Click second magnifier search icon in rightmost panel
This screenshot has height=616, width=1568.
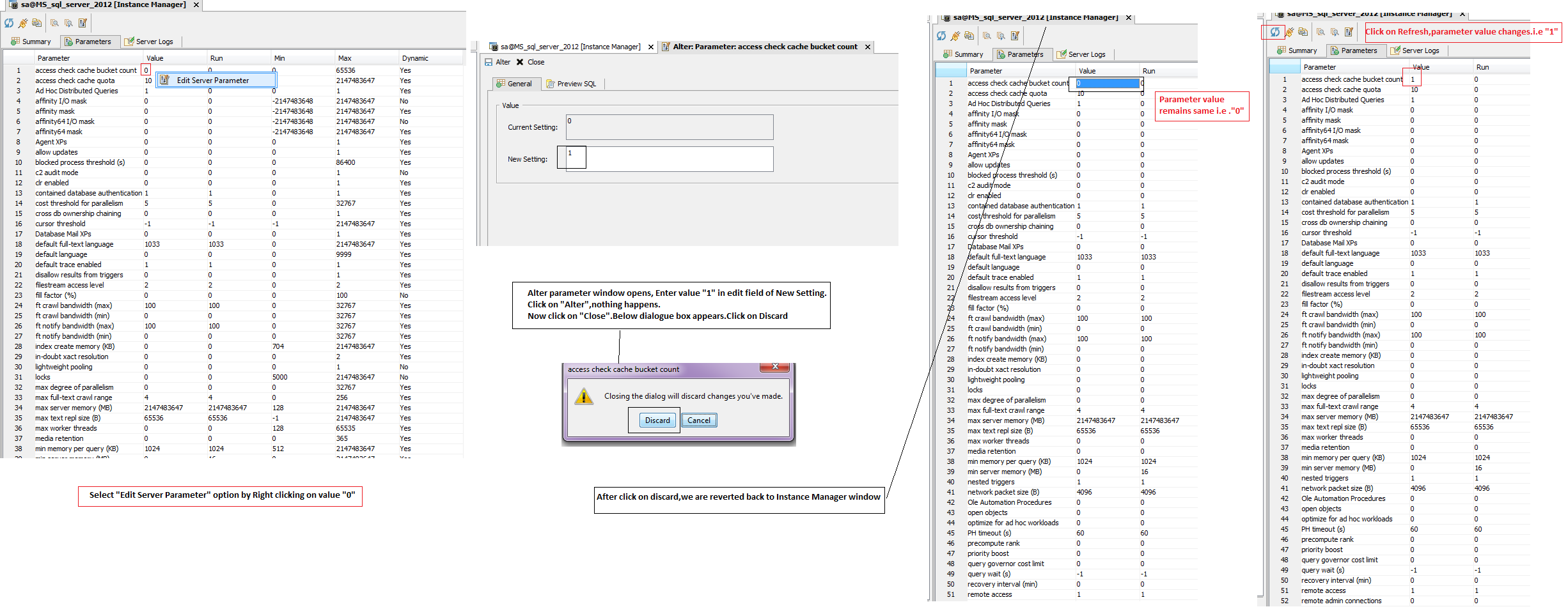[x=1335, y=32]
